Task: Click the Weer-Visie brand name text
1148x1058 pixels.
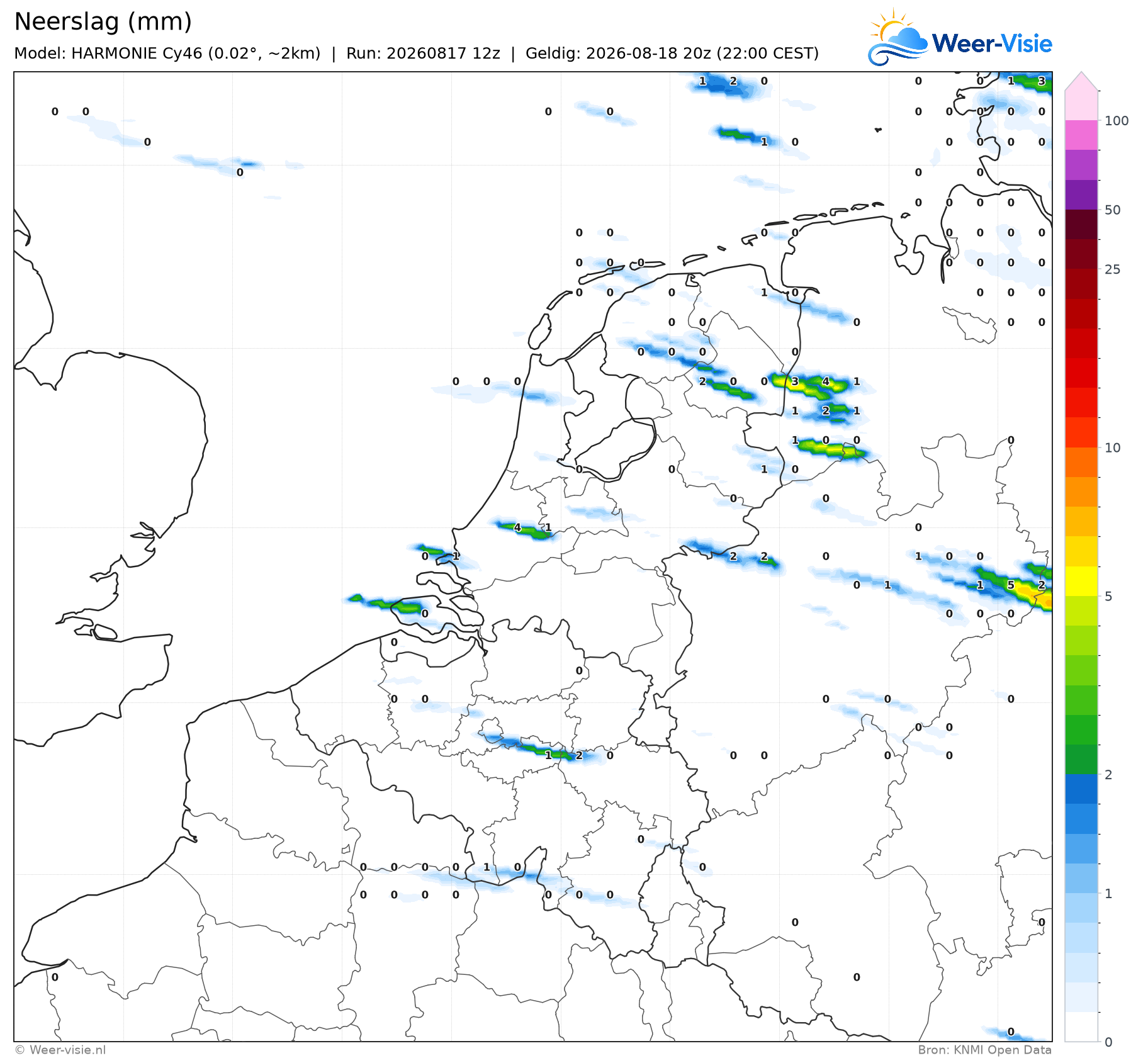Action: click(992, 43)
